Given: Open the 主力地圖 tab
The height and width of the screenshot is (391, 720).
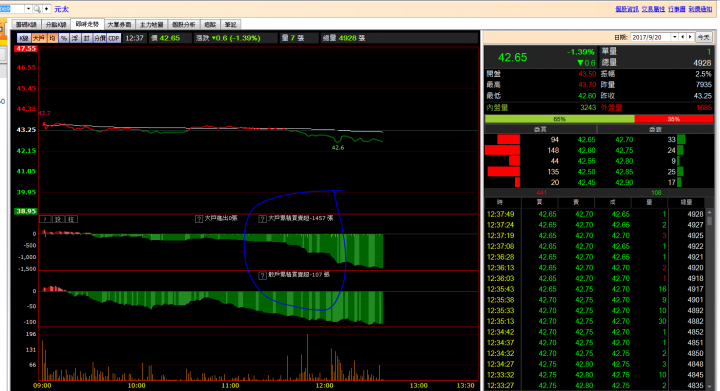Looking at the screenshot, I should [x=152, y=25].
